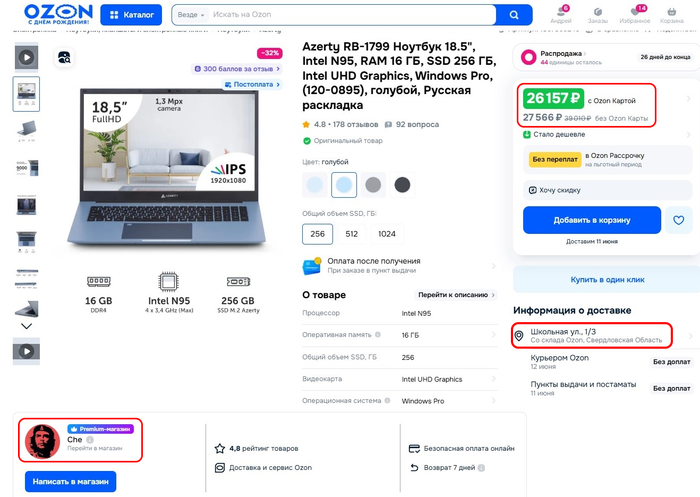The image size is (700, 497).
Task: Open the Каталог menu
Action: pyautogui.click(x=131, y=15)
